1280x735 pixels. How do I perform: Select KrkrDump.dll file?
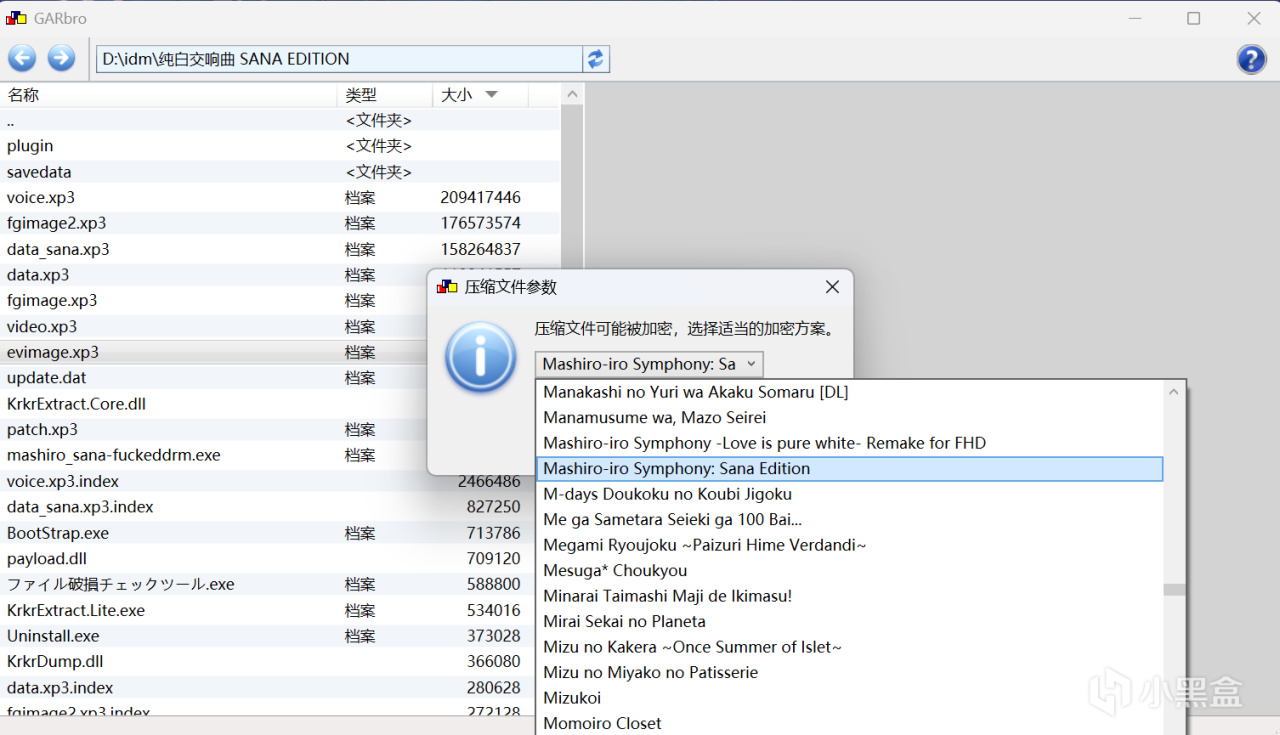[x=267, y=661]
